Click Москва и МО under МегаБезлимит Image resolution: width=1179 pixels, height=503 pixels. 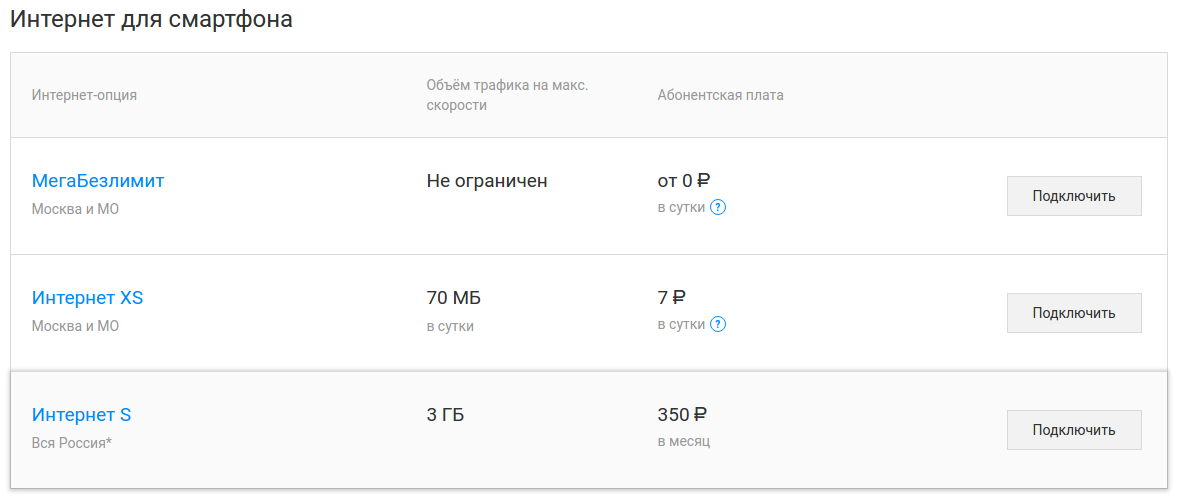(x=75, y=209)
